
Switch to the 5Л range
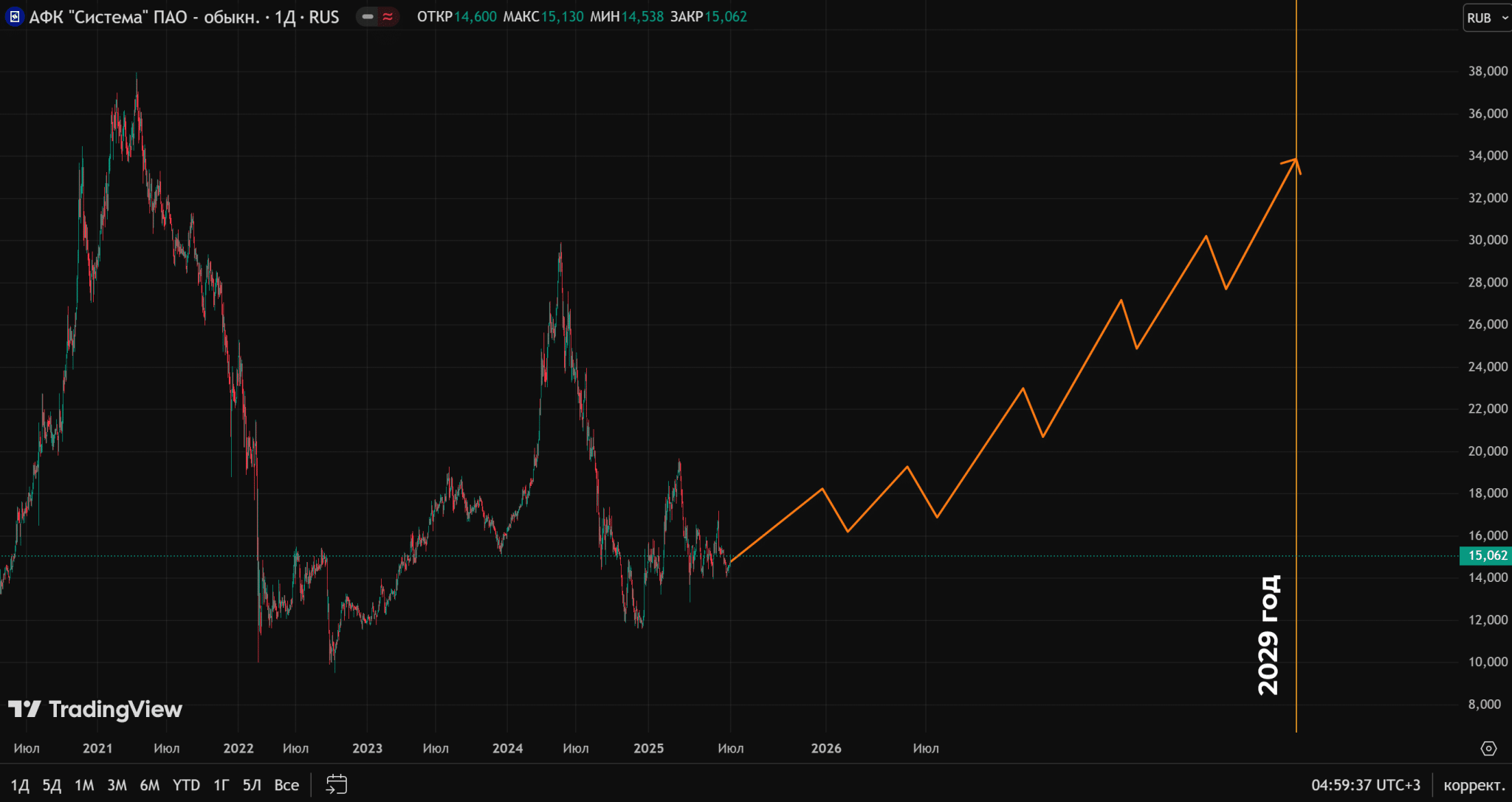pyautogui.click(x=252, y=785)
